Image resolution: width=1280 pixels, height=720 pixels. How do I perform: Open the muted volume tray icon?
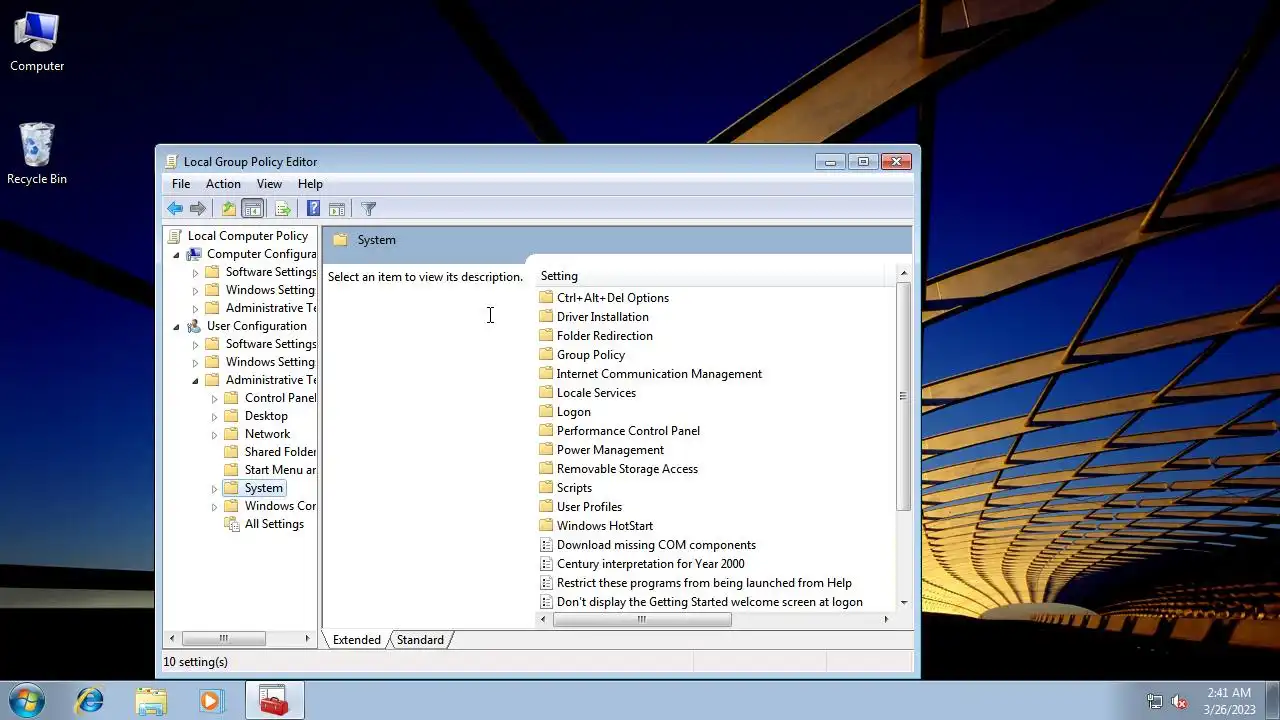(x=1180, y=701)
